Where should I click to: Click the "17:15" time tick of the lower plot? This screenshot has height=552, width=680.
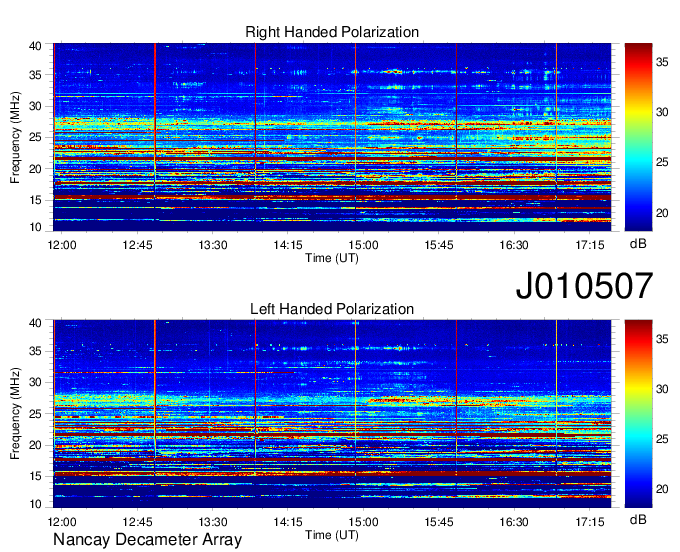[x=590, y=522]
